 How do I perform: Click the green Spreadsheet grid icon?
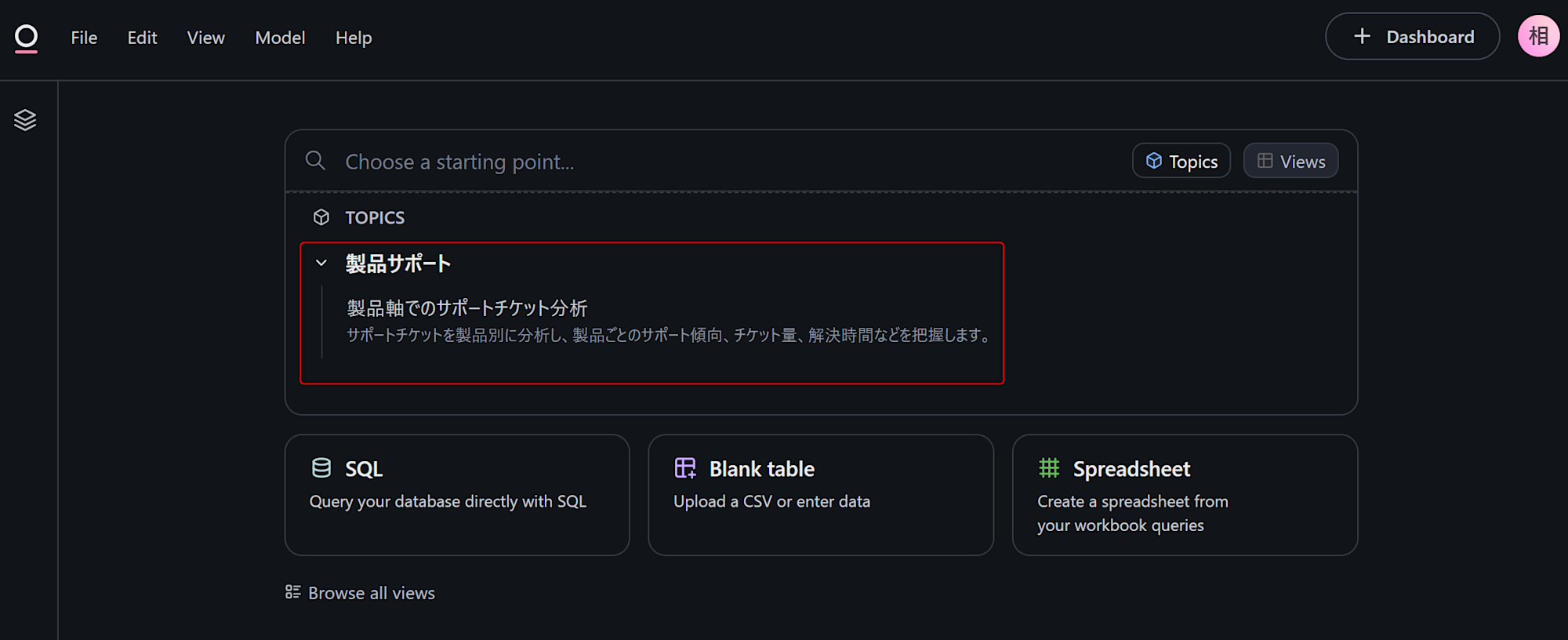[x=1049, y=468]
